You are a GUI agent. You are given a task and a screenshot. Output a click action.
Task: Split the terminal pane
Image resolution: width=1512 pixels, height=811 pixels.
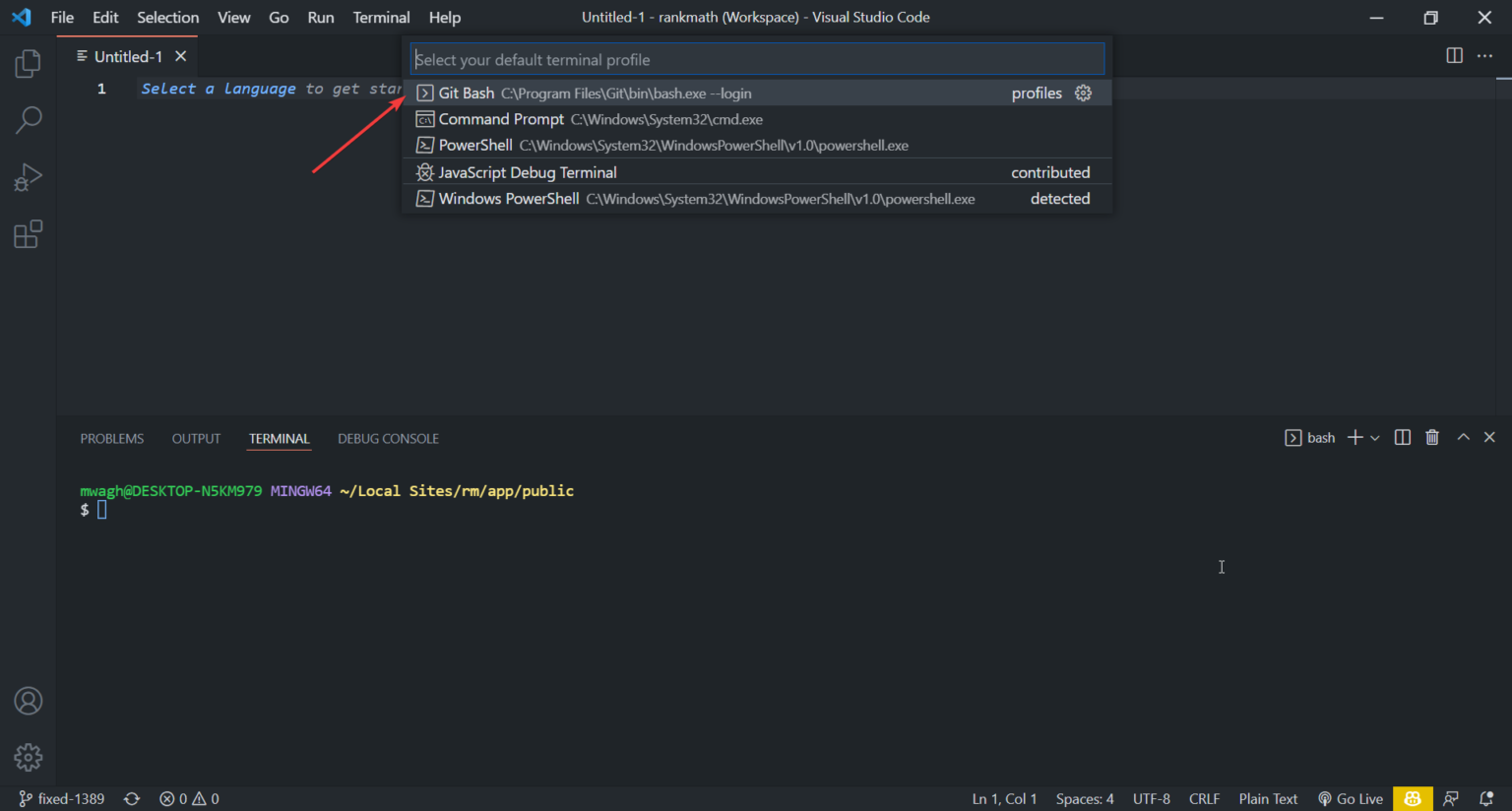coord(1402,437)
